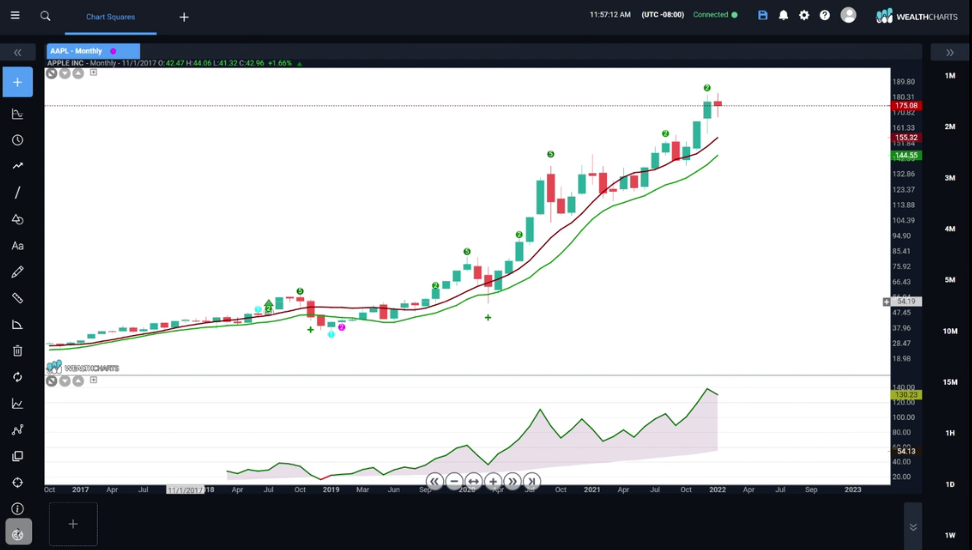972x550 pixels.
Task: Select the 1D timeframe
Action: [x=950, y=484]
